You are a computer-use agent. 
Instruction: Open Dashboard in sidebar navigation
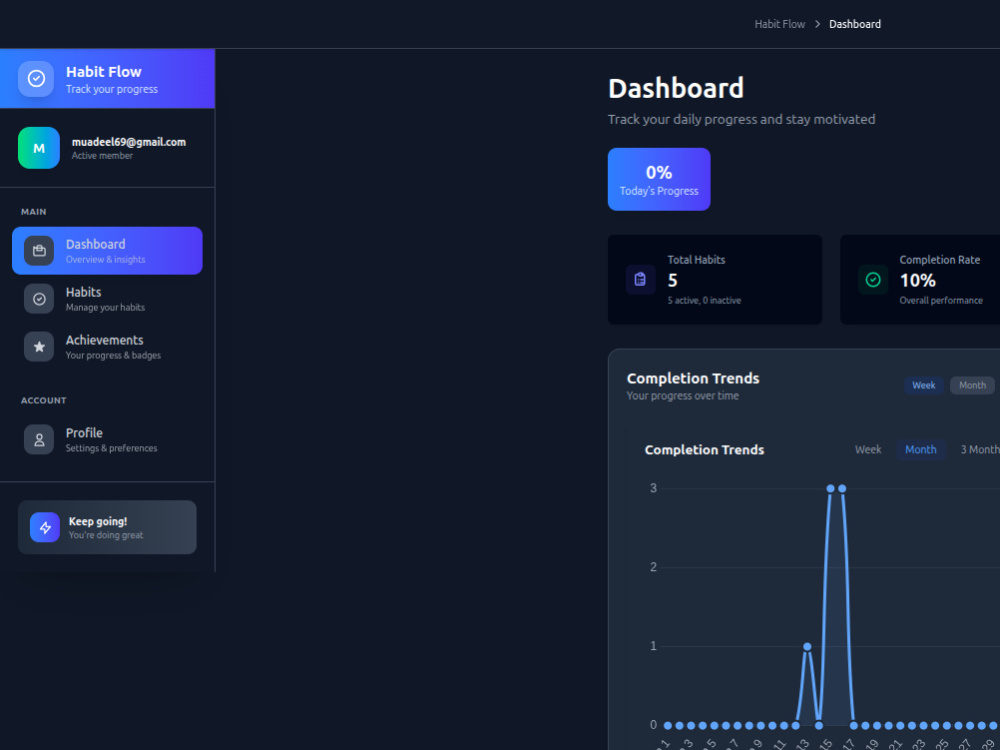107,251
